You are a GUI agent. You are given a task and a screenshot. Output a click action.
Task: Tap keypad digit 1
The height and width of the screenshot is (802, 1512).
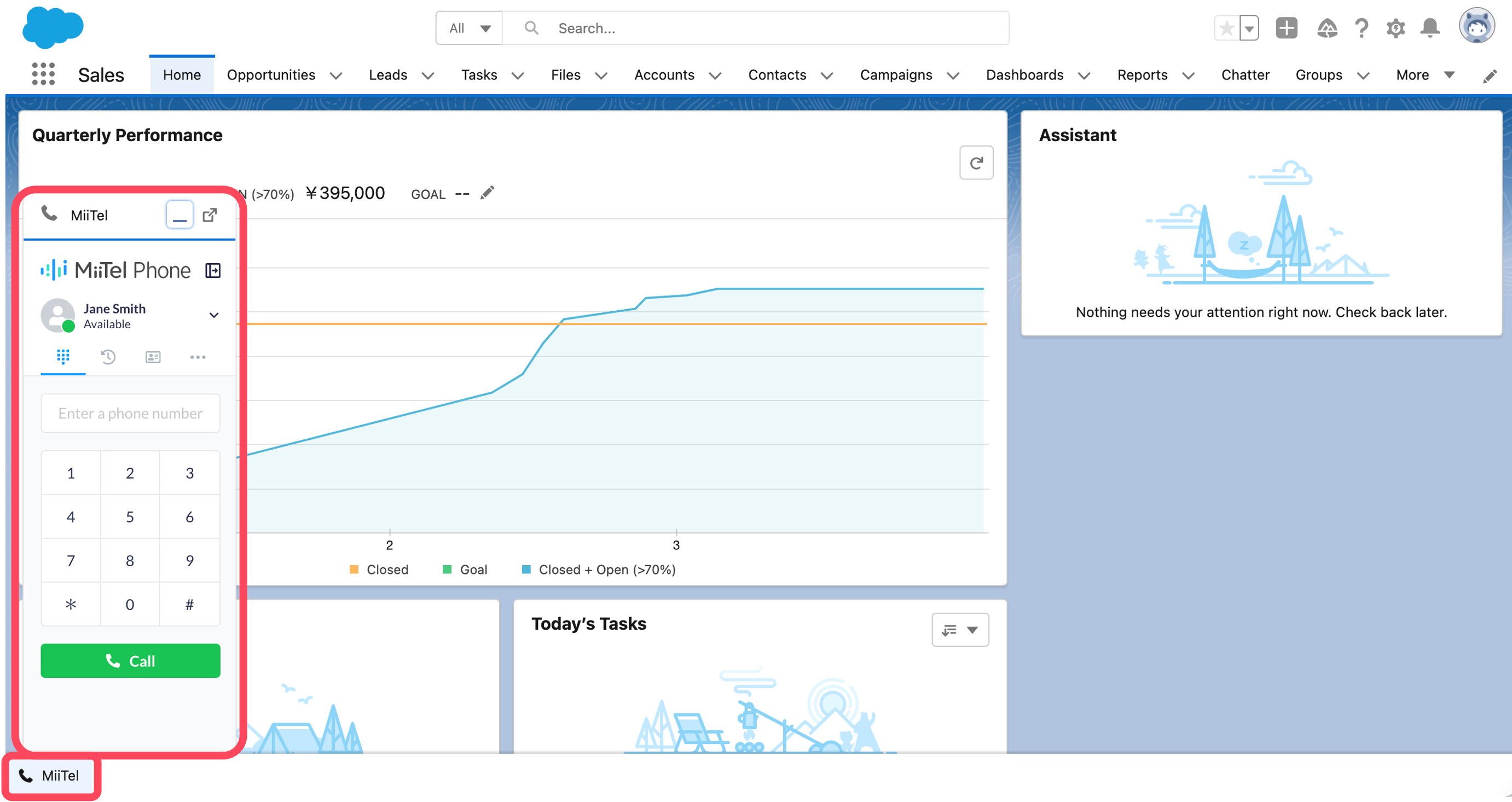[71, 473]
